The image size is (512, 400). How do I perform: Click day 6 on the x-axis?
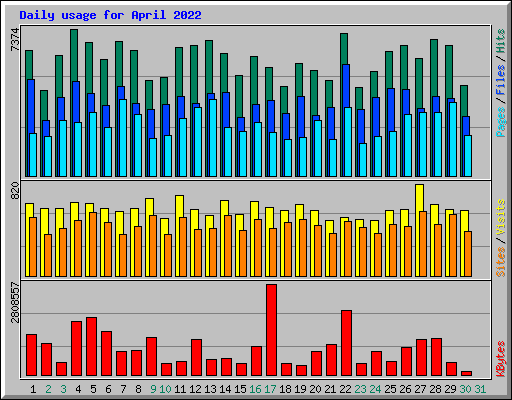click(x=108, y=389)
